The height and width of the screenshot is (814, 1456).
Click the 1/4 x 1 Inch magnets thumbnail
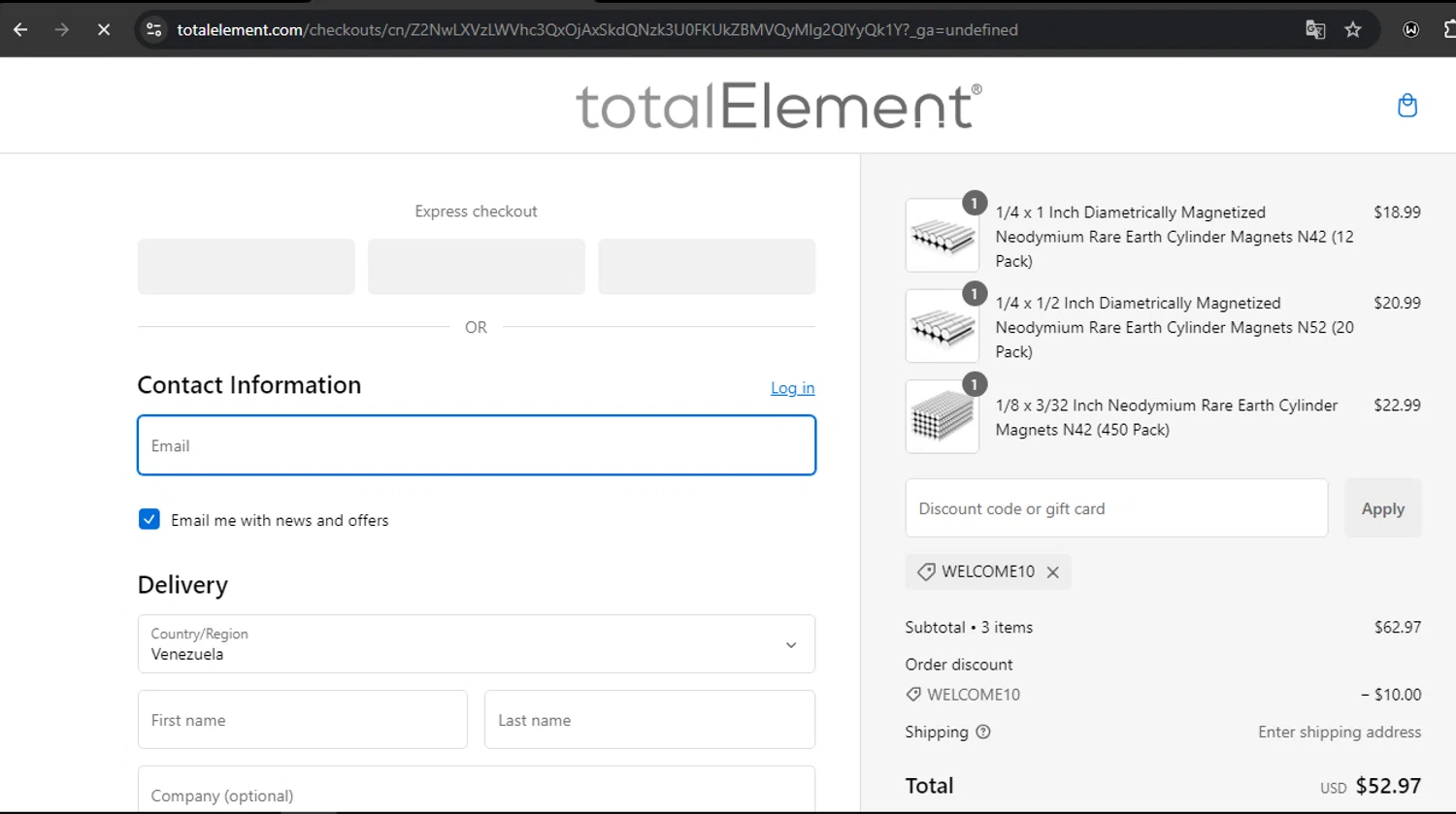click(943, 236)
